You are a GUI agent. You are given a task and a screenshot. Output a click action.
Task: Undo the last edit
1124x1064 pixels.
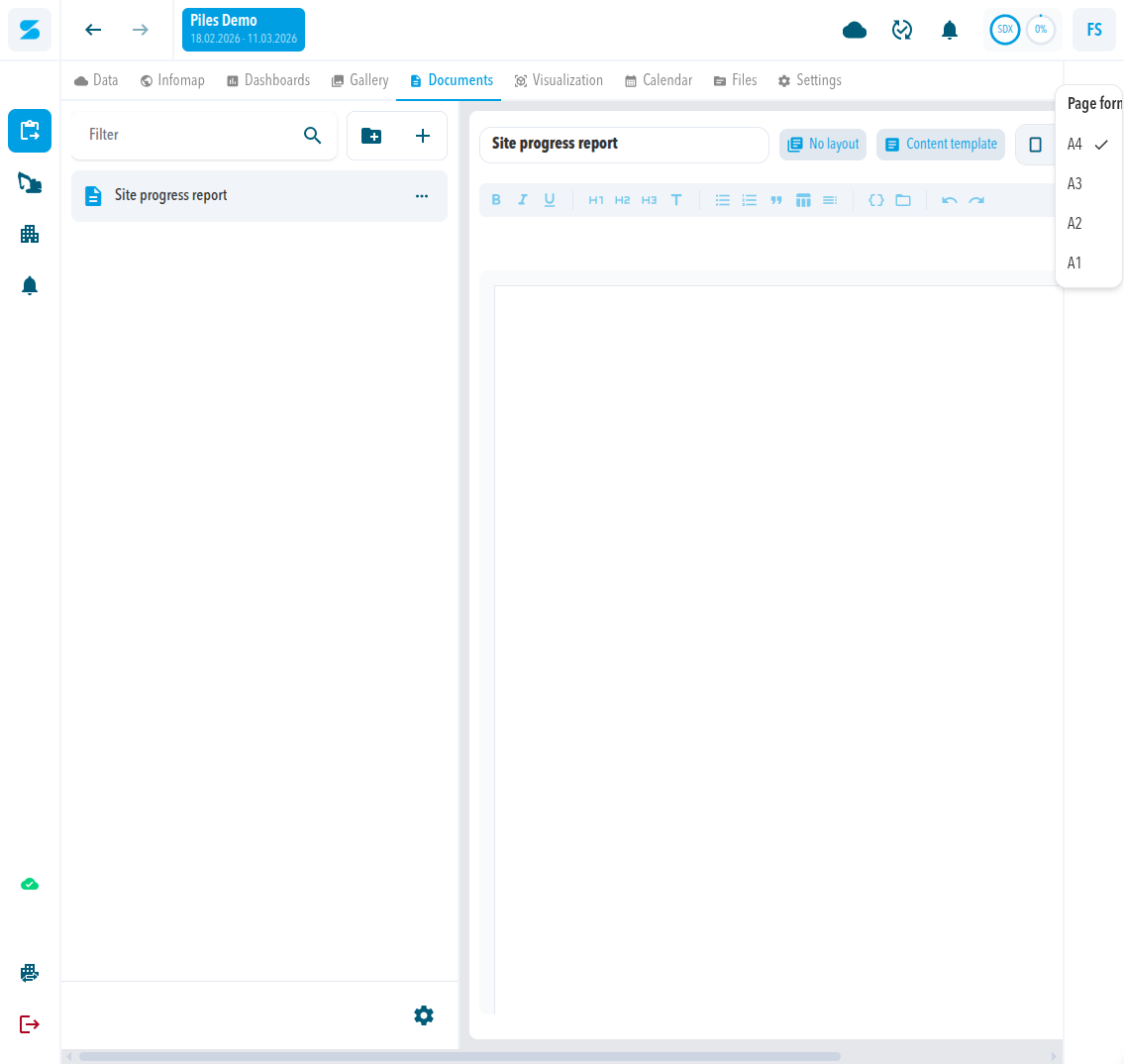point(949,200)
